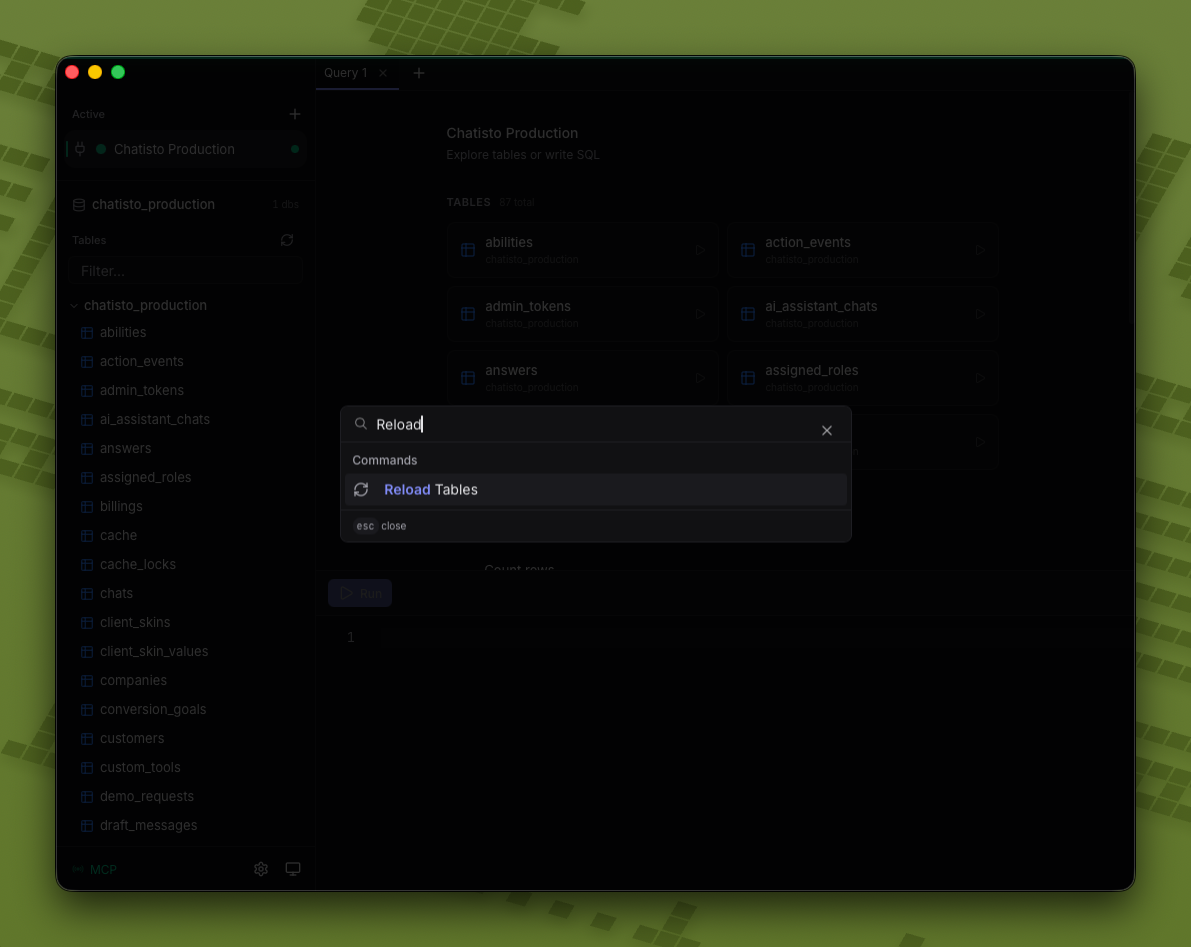Focus the Filter tables input

tap(185, 271)
